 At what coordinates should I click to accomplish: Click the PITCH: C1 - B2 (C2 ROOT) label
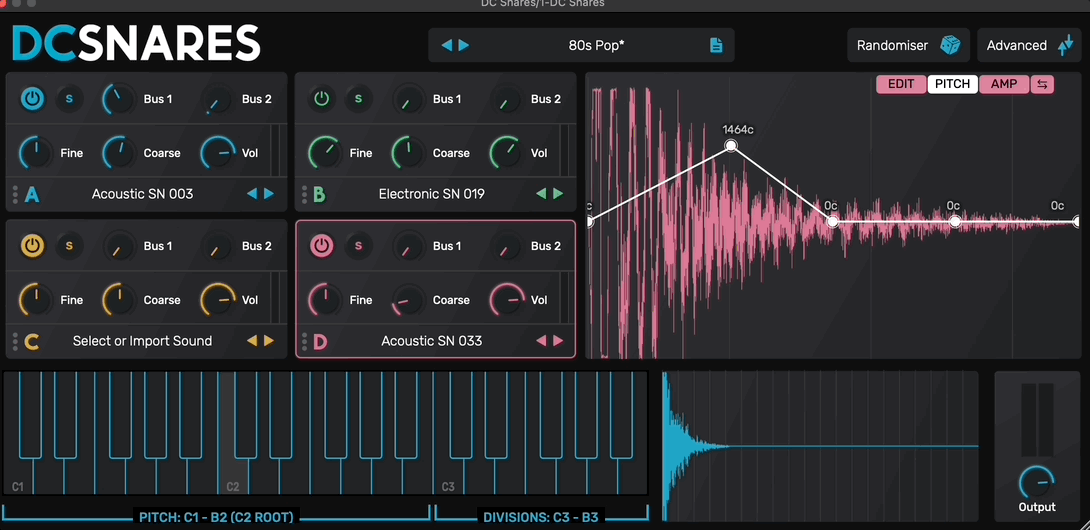[216, 517]
